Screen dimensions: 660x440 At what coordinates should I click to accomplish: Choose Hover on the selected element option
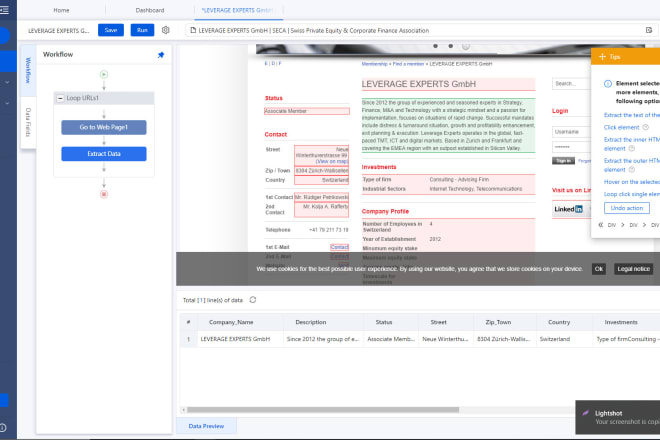coord(632,182)
